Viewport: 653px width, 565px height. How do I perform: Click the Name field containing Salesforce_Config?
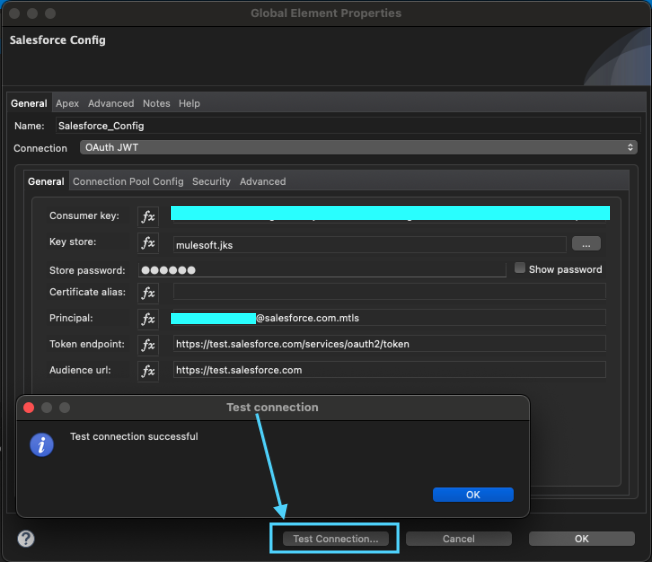[x=346, y=126]
